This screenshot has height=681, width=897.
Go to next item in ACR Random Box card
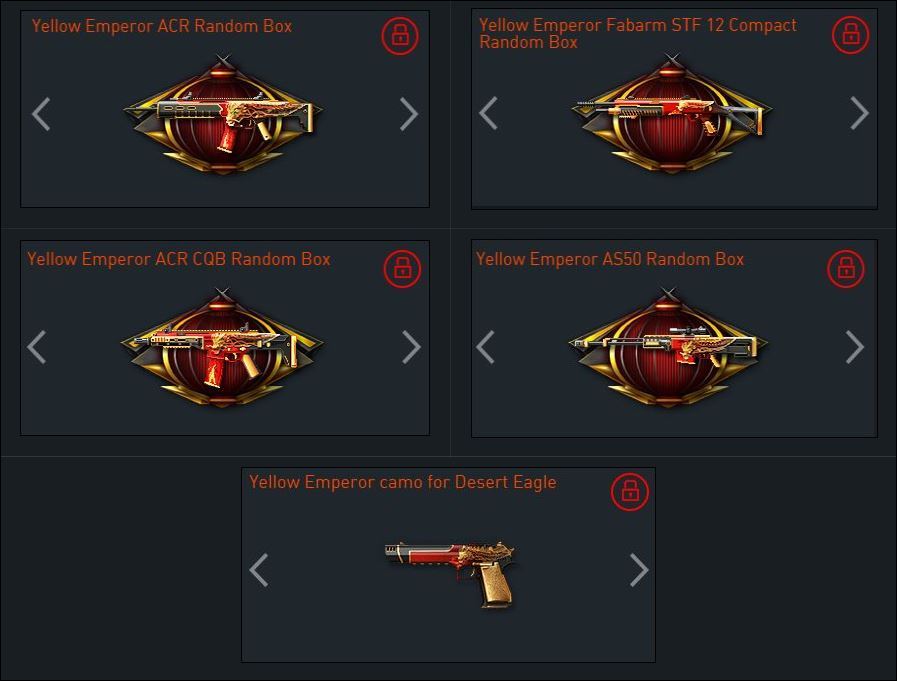point(408,114)
